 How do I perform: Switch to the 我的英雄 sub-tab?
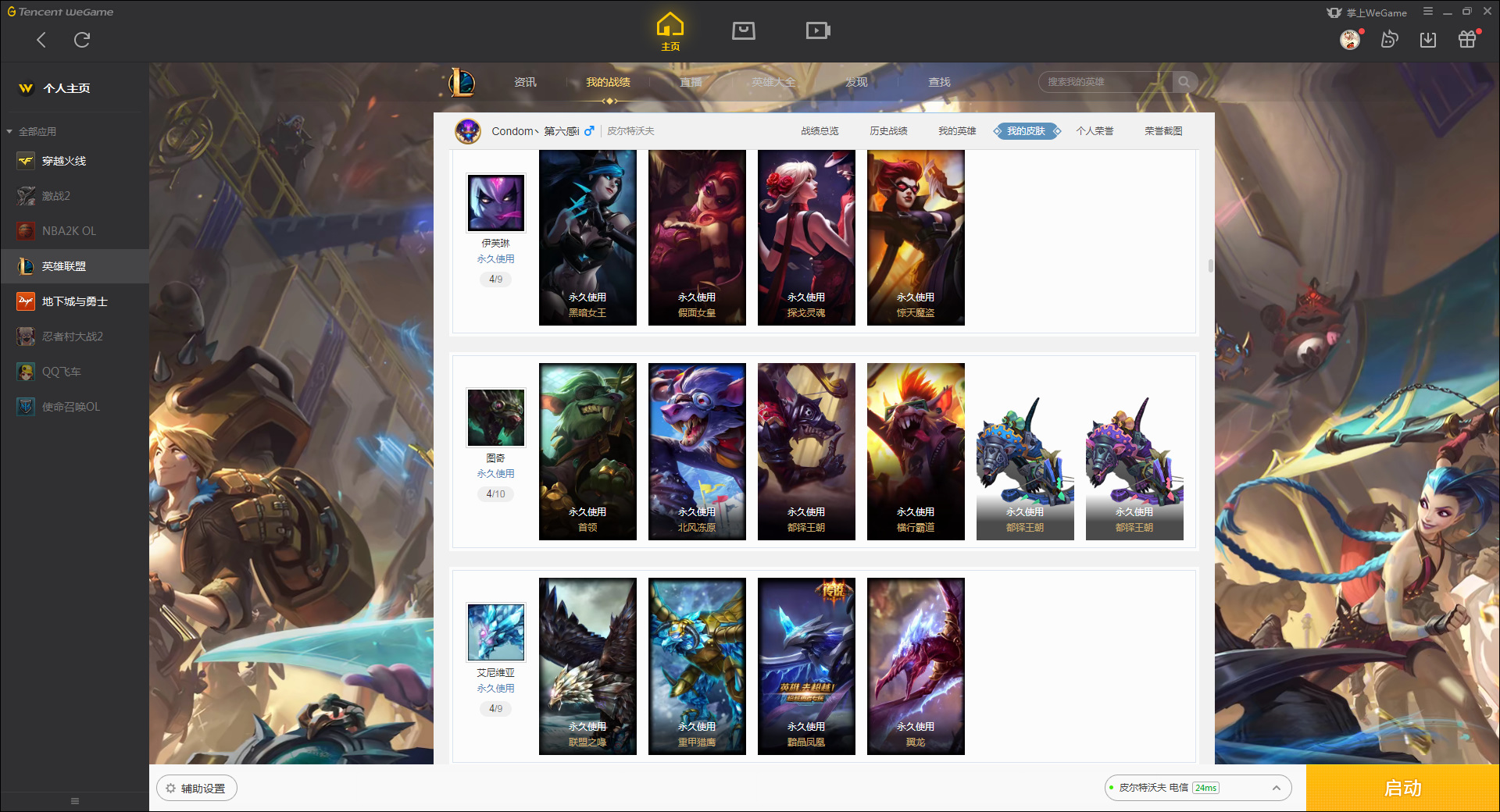[957, 131]
